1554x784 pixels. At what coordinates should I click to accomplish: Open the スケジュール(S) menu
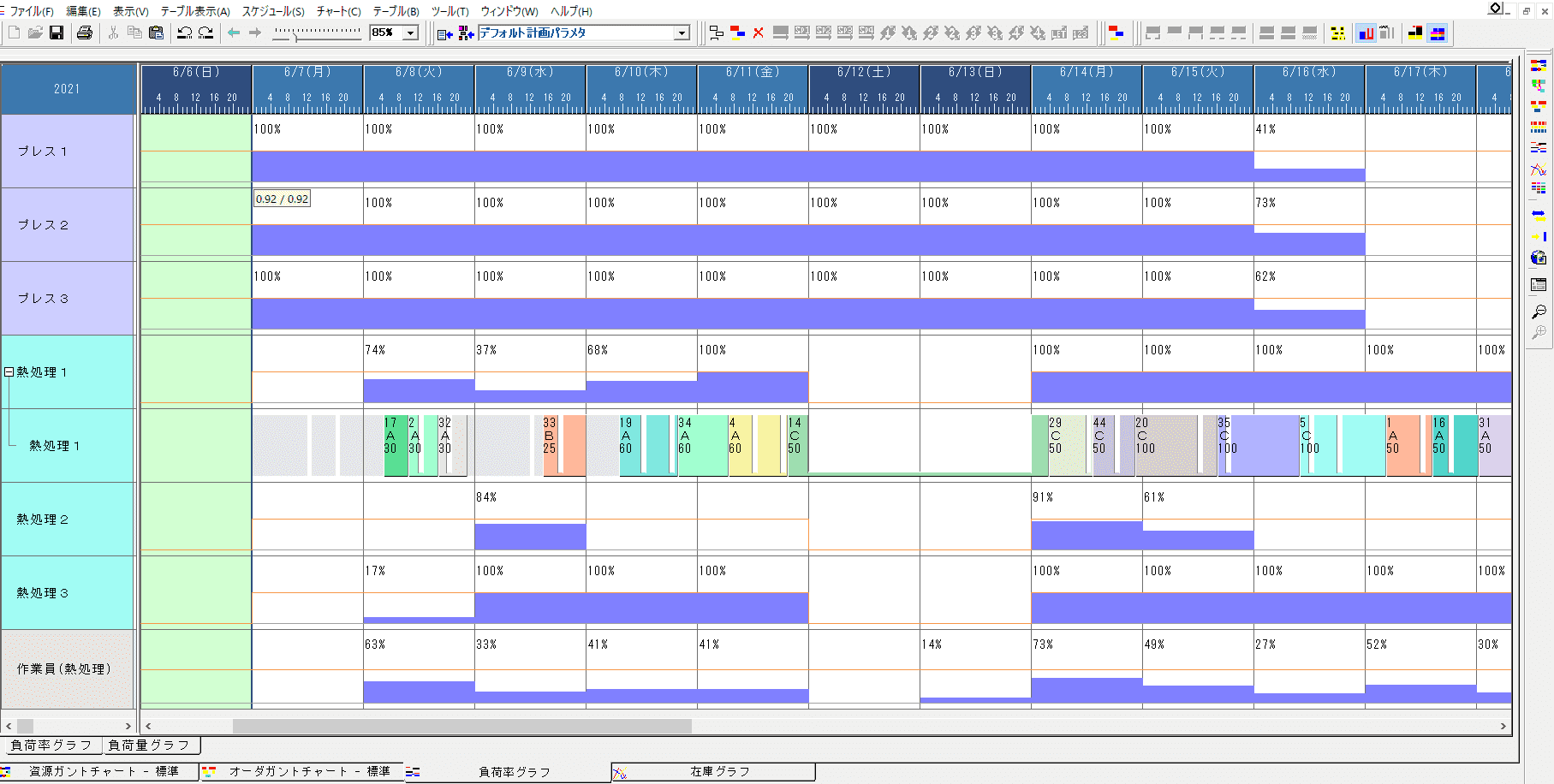[273, 11]
